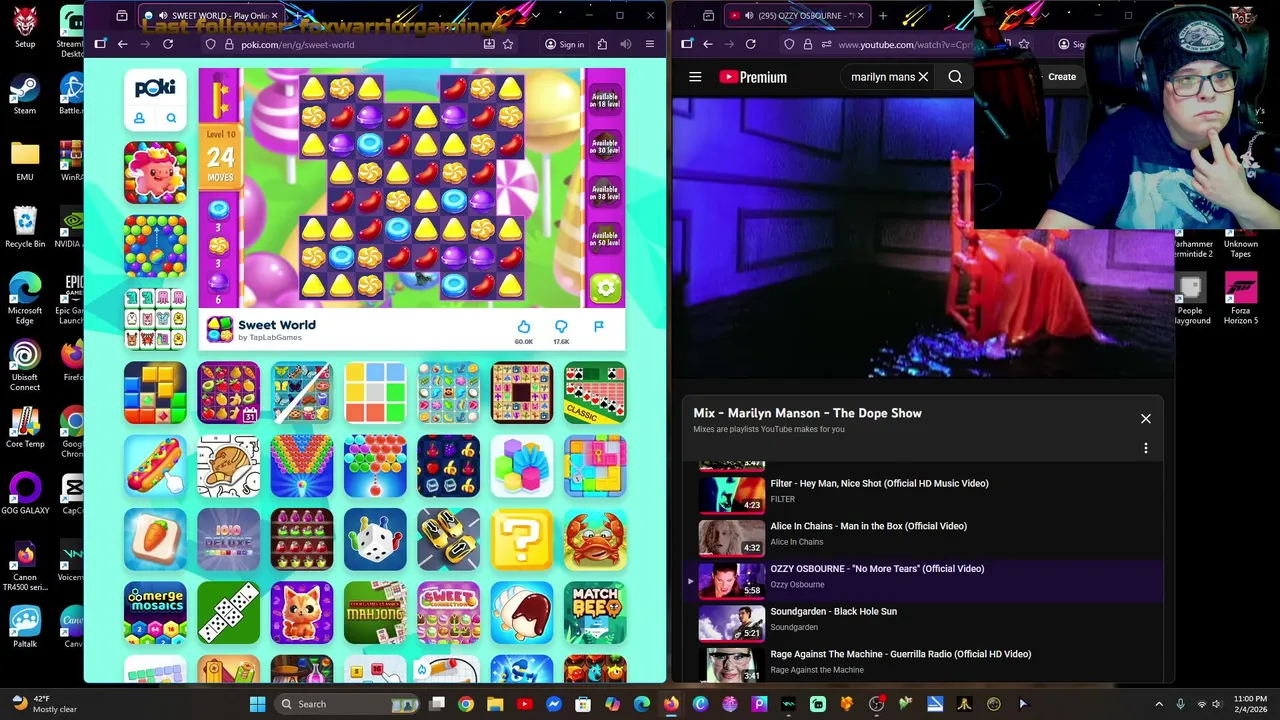The height and width of the screenshot is (720, 1280).
Task: Open the red crab game tile
Action: pos(595,540)
